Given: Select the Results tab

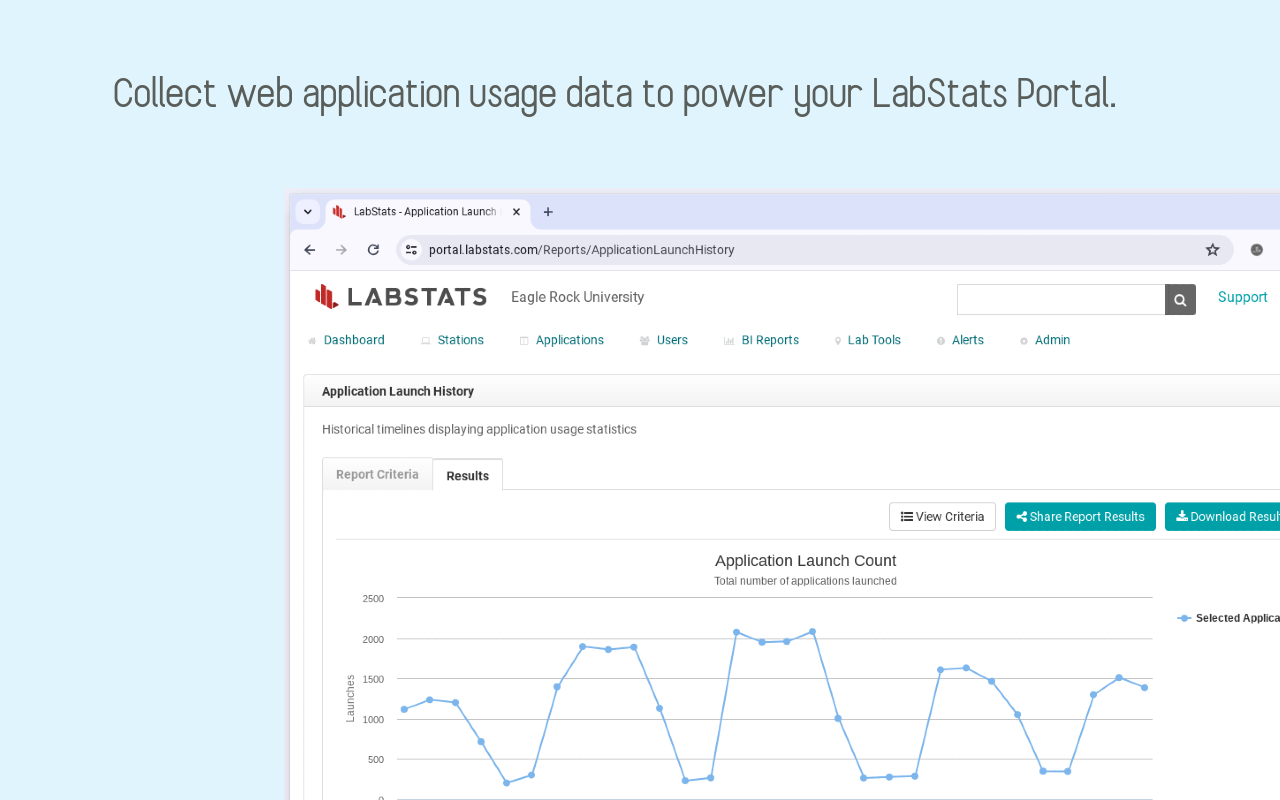Looking at the screenshot, I should click(467, 474).
